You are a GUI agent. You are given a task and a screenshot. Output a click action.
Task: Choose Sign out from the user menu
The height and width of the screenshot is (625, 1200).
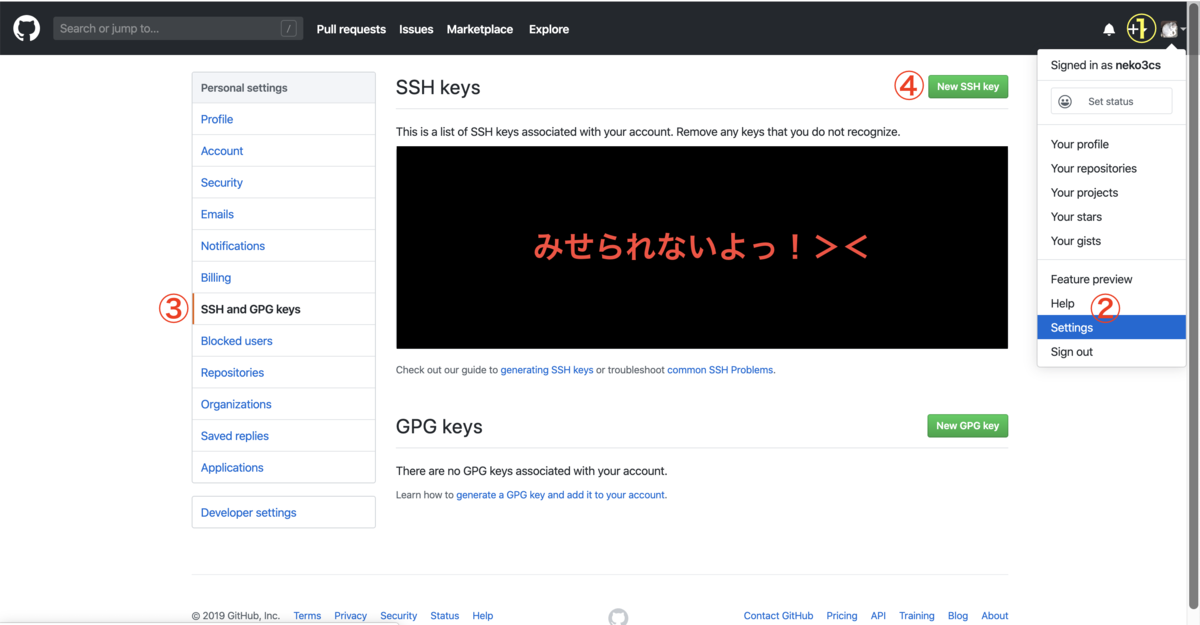click(x=1111, y=352)
